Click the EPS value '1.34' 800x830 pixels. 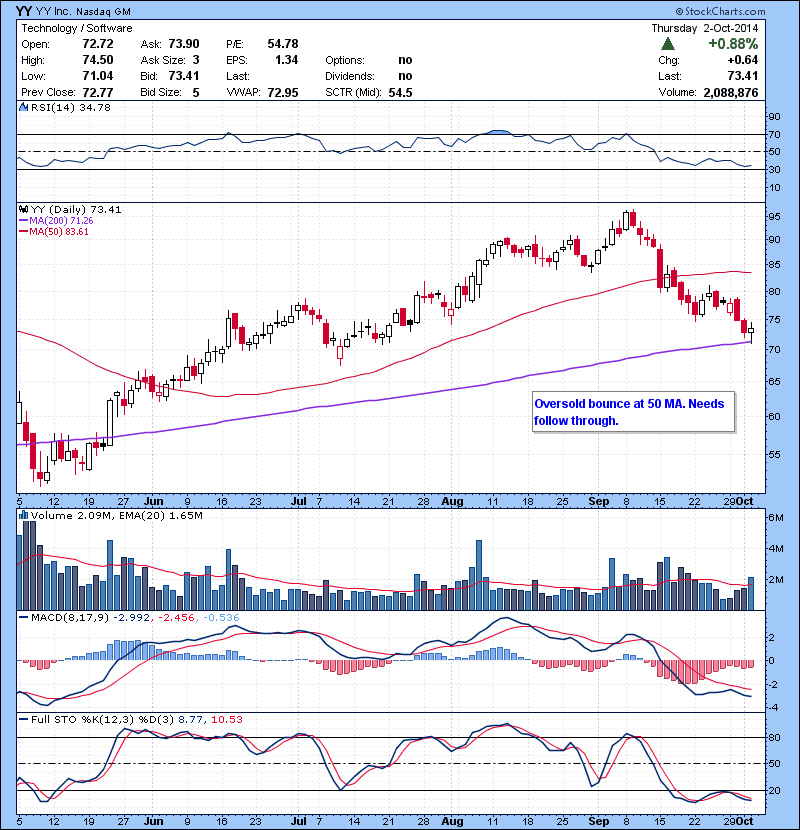coord(286,60)
